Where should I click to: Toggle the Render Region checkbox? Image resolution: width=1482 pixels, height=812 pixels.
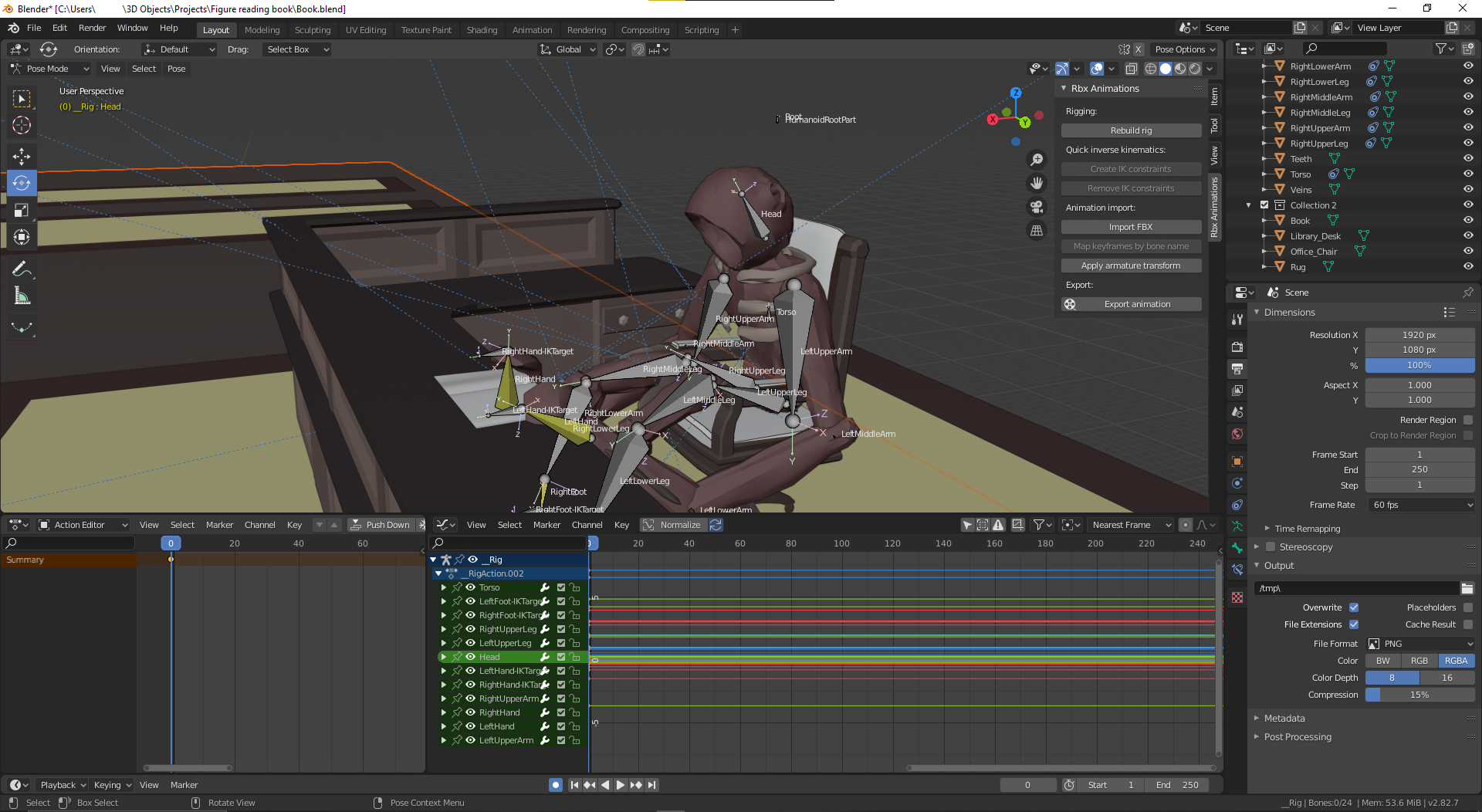(x=1468, y=420)
